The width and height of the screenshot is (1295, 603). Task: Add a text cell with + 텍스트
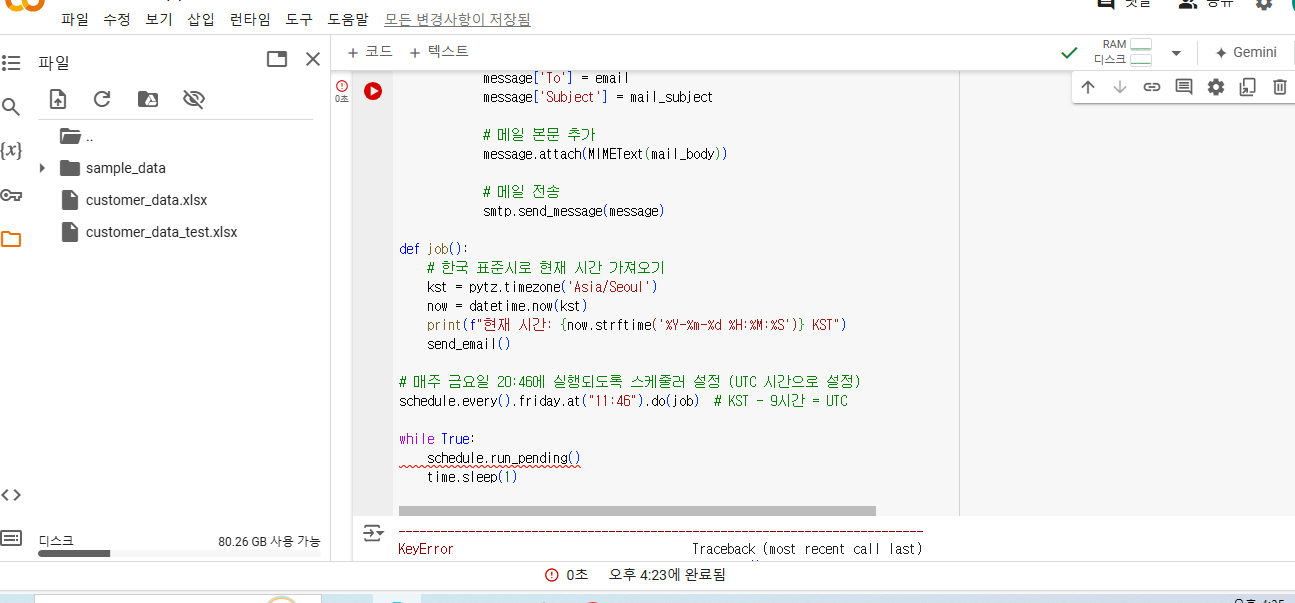[439, 52]
